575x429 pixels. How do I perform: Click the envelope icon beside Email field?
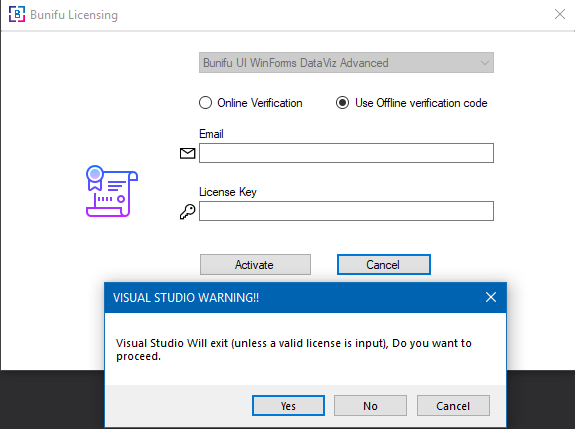[x=187, y=153]
